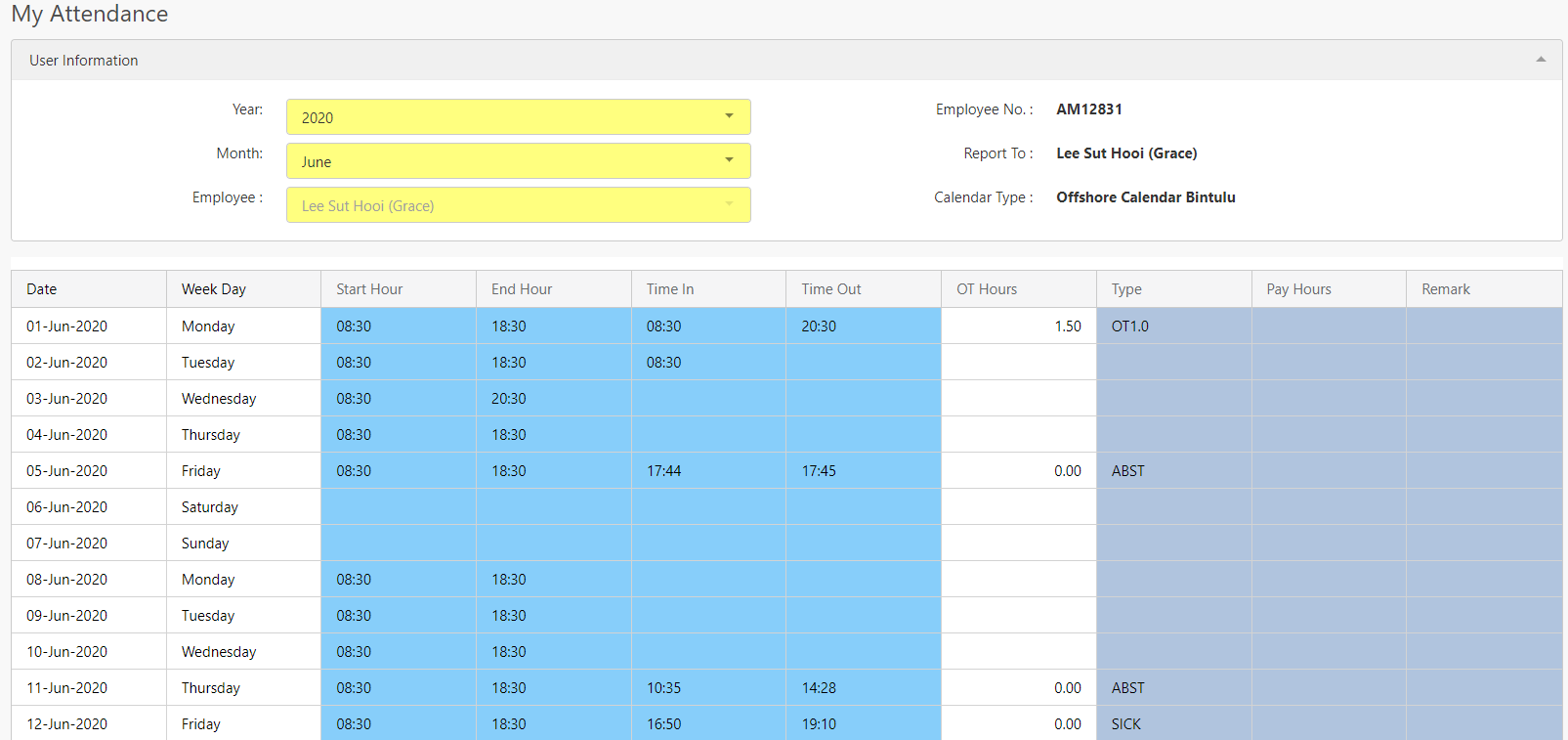1568x740 pixels.
Task: Select the 10-Jun-2020 date cell
Action: pyautogui.click(x=89, y=652)
